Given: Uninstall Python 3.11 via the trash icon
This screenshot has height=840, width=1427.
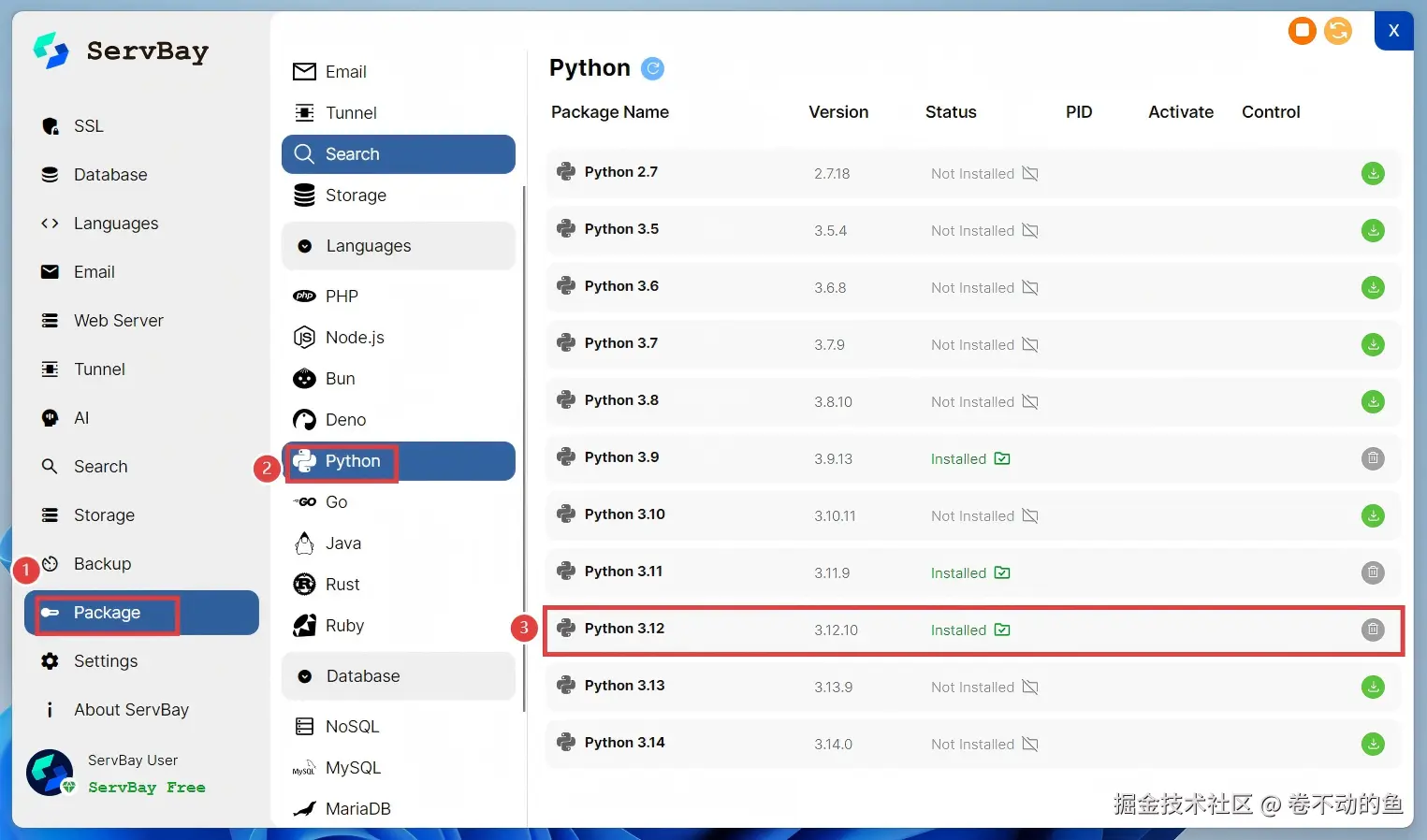Looking at the screenshot, I should pos(1373,572).
